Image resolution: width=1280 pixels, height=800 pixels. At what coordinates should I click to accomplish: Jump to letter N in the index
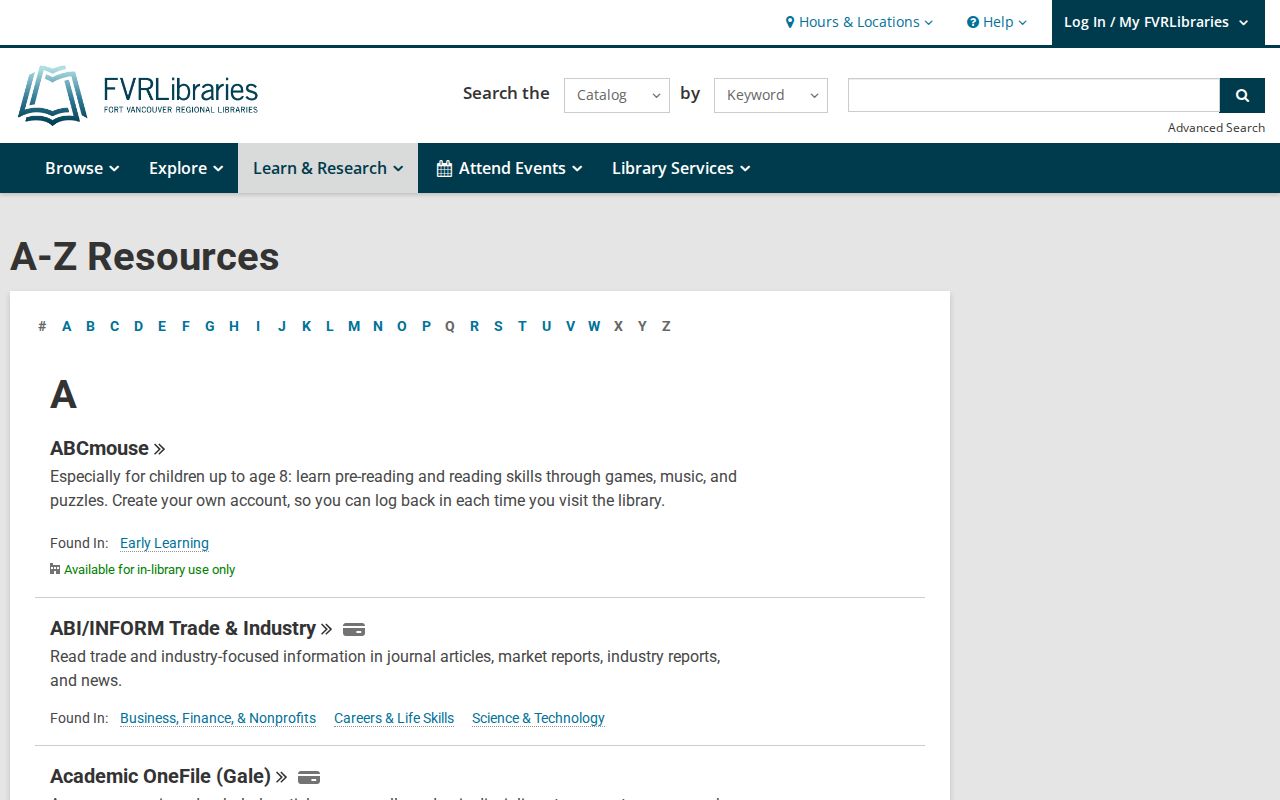click(x=378, y=326)
